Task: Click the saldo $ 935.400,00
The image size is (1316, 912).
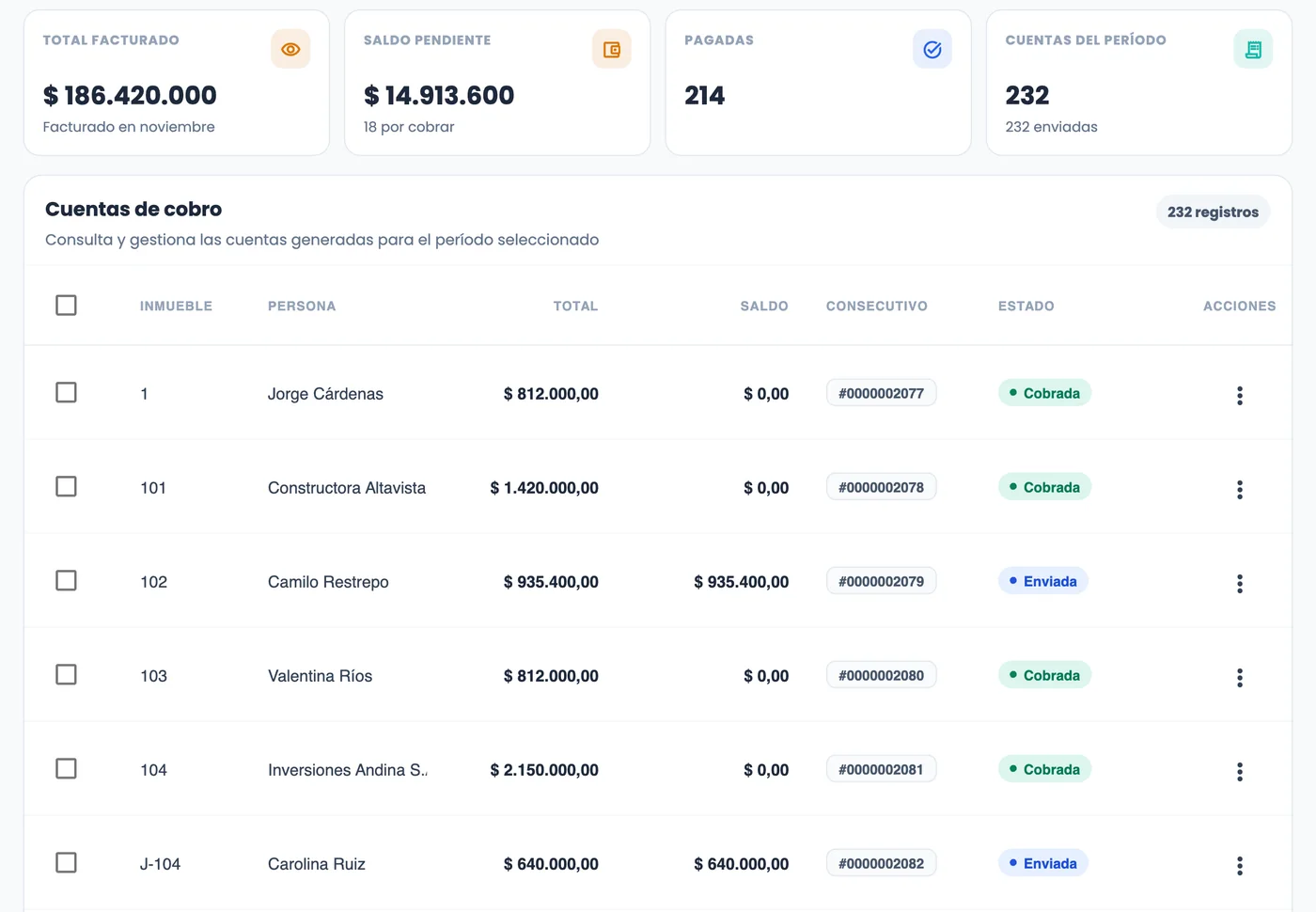Action: coord(742,582)
